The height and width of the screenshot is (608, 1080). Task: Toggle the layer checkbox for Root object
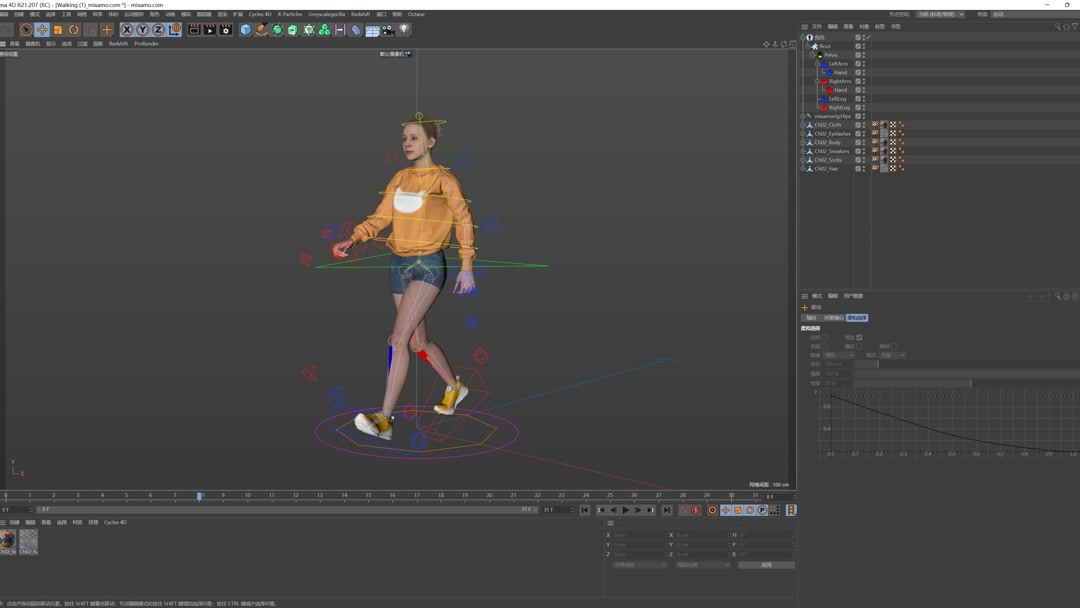pyautogui.click(x=857, y=46)
